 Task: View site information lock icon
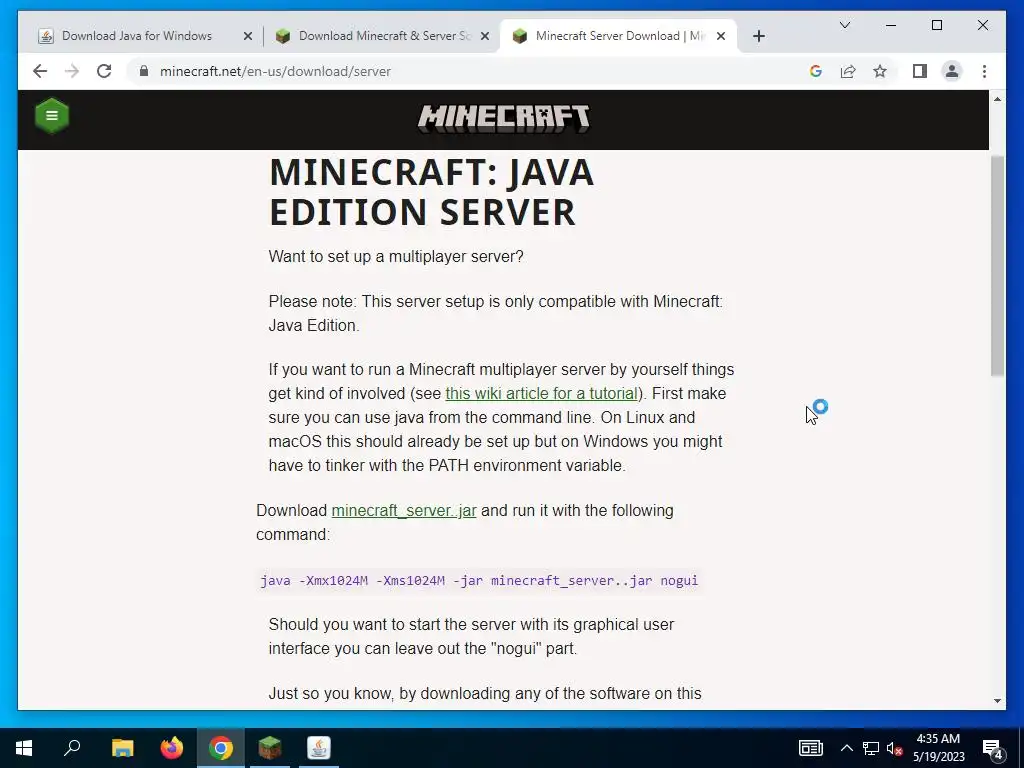point(144,71)
